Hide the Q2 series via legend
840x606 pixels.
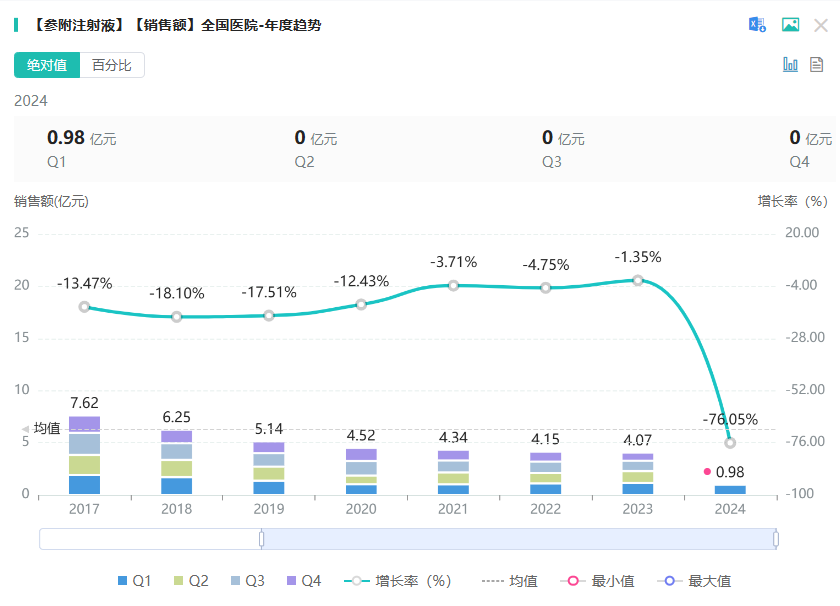(x=191, y=581)
